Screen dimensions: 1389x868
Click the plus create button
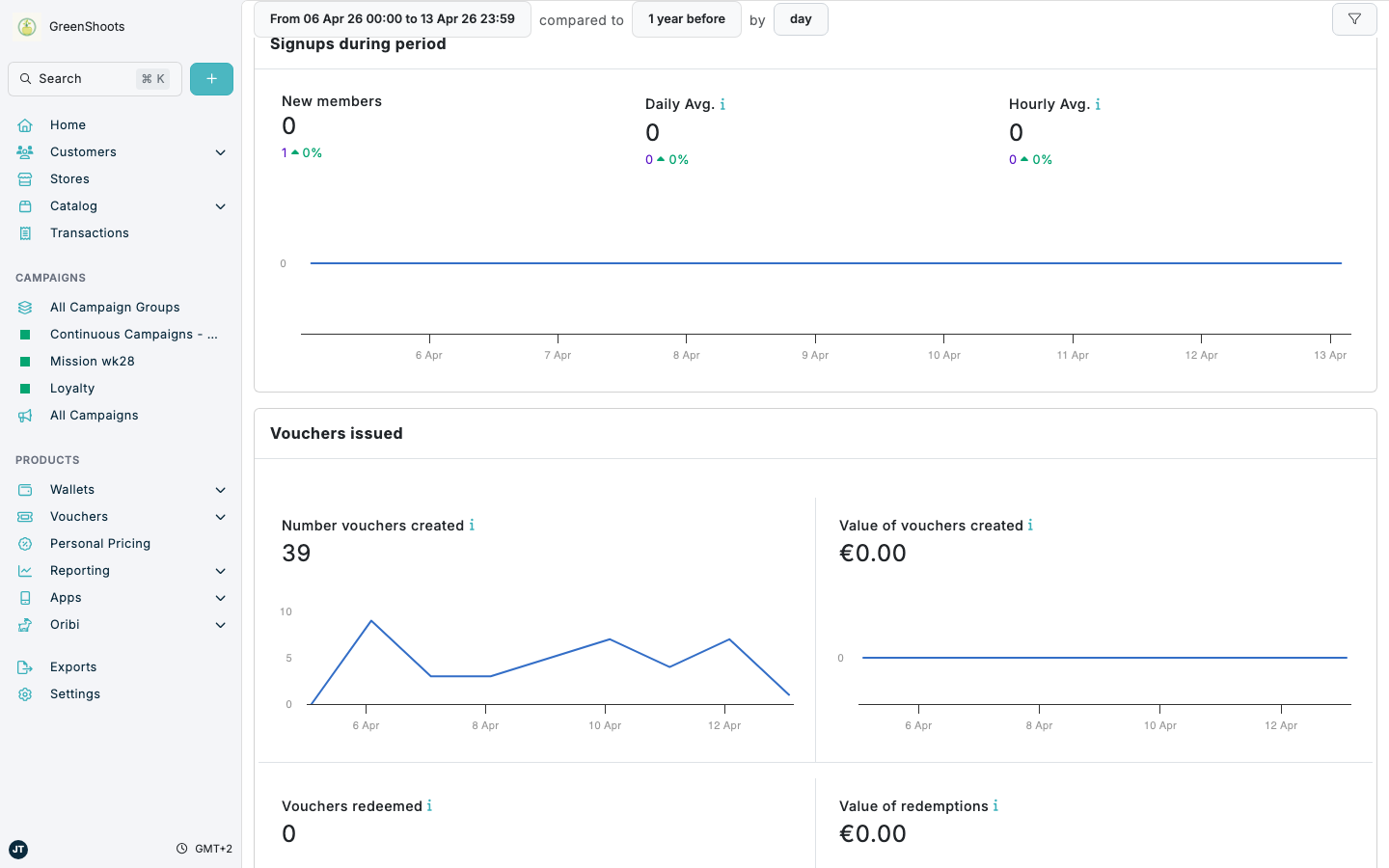211,79
